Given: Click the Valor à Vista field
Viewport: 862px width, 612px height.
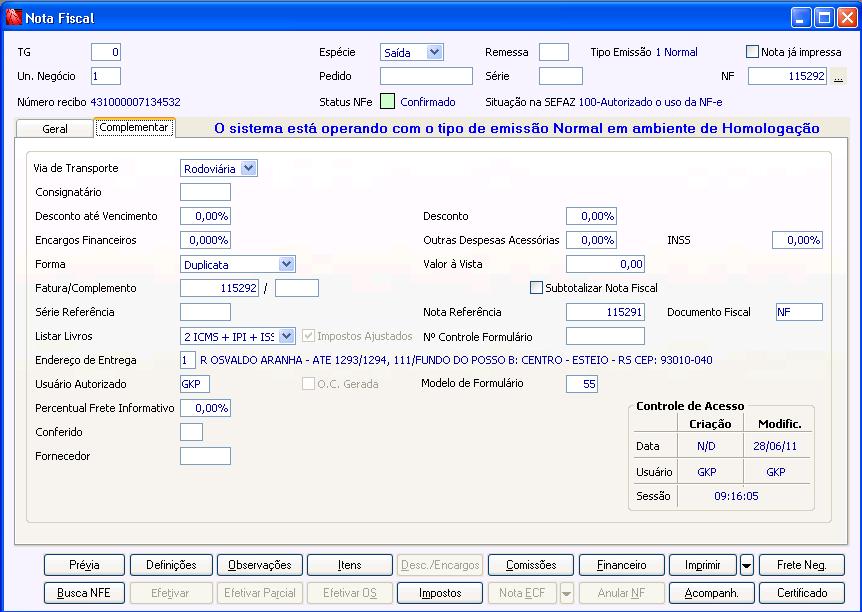Looking at the screenshot, I should pyautogui.click(x=605, y=264).
